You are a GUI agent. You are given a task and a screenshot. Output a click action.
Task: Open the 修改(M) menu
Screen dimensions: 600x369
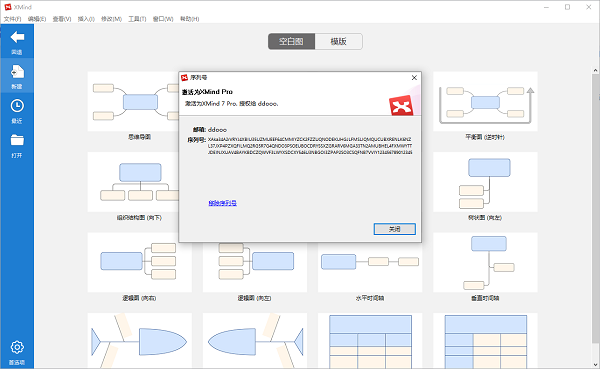coord(111,19)
